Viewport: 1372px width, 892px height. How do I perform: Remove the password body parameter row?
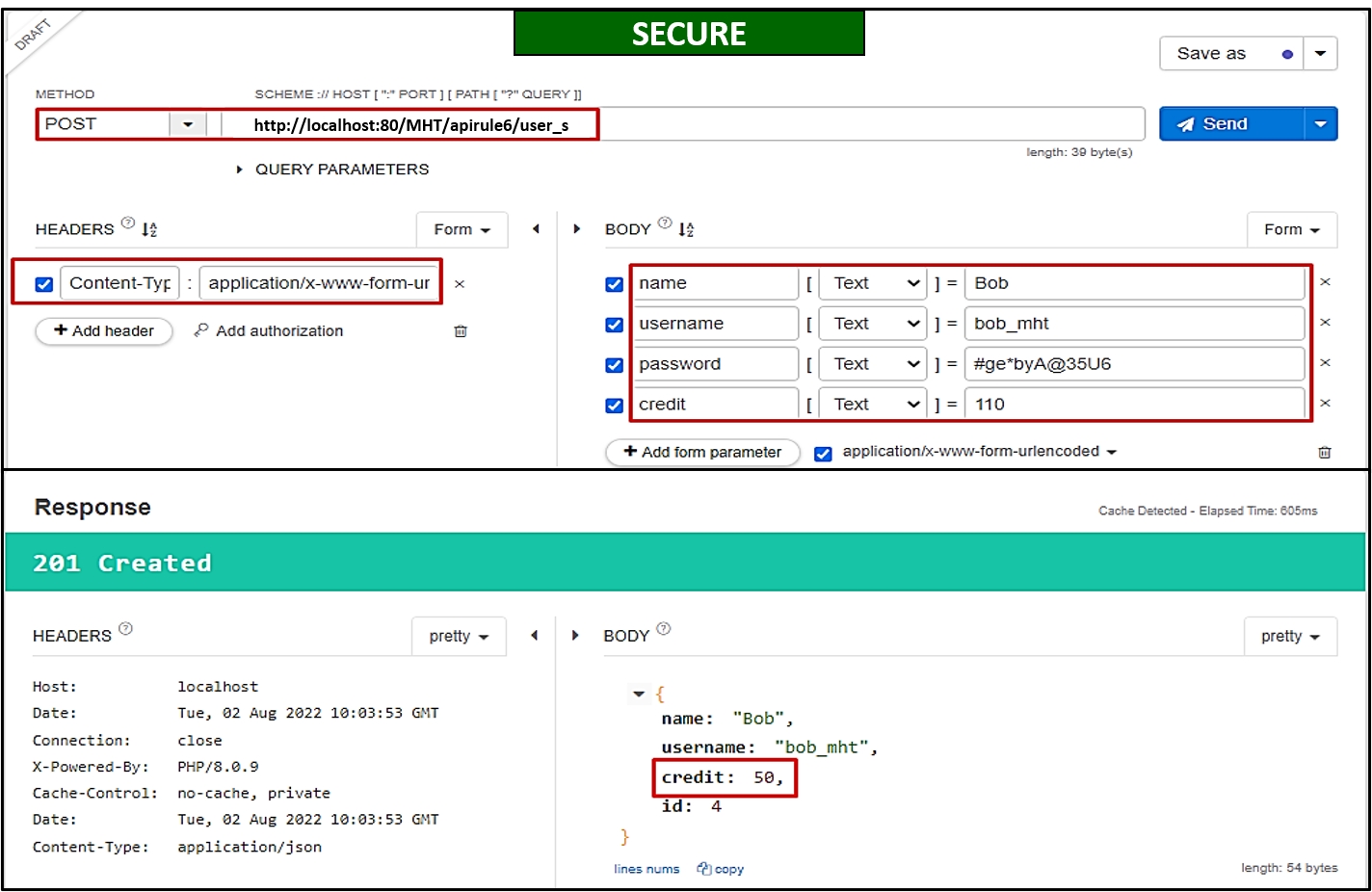[1325, 363]
